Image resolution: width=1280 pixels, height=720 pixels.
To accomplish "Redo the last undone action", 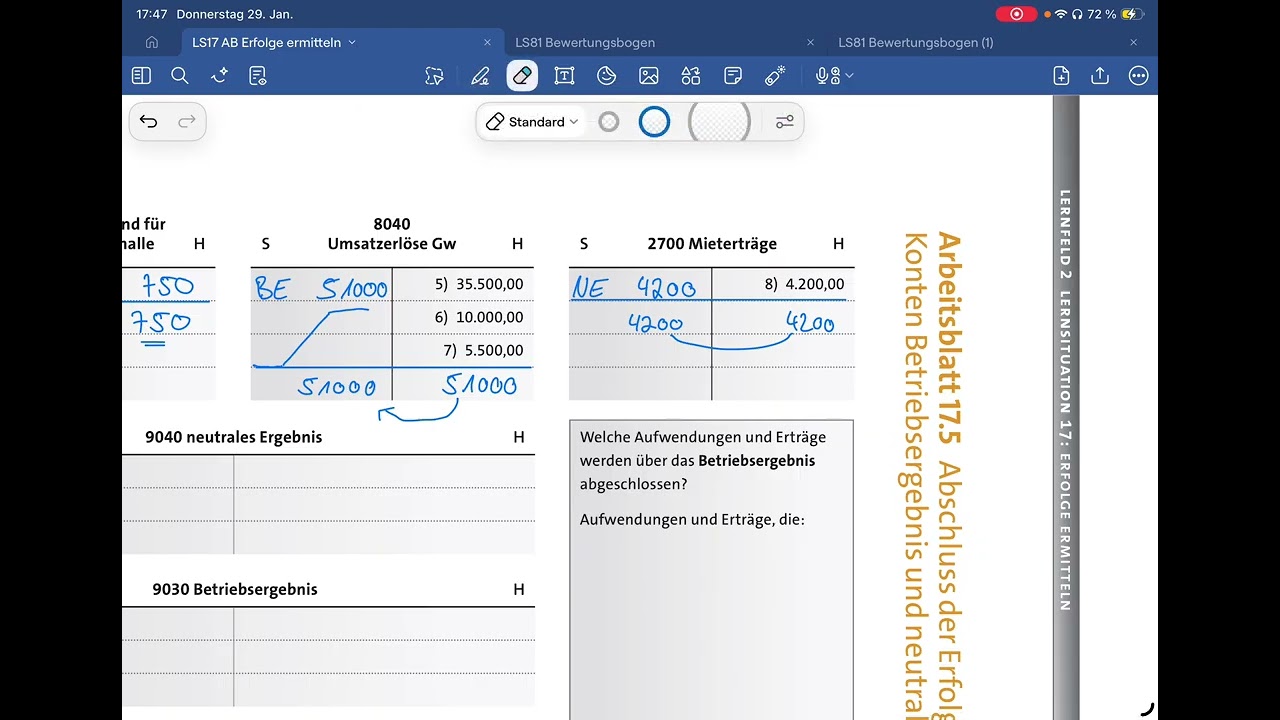I will (187, 122).
